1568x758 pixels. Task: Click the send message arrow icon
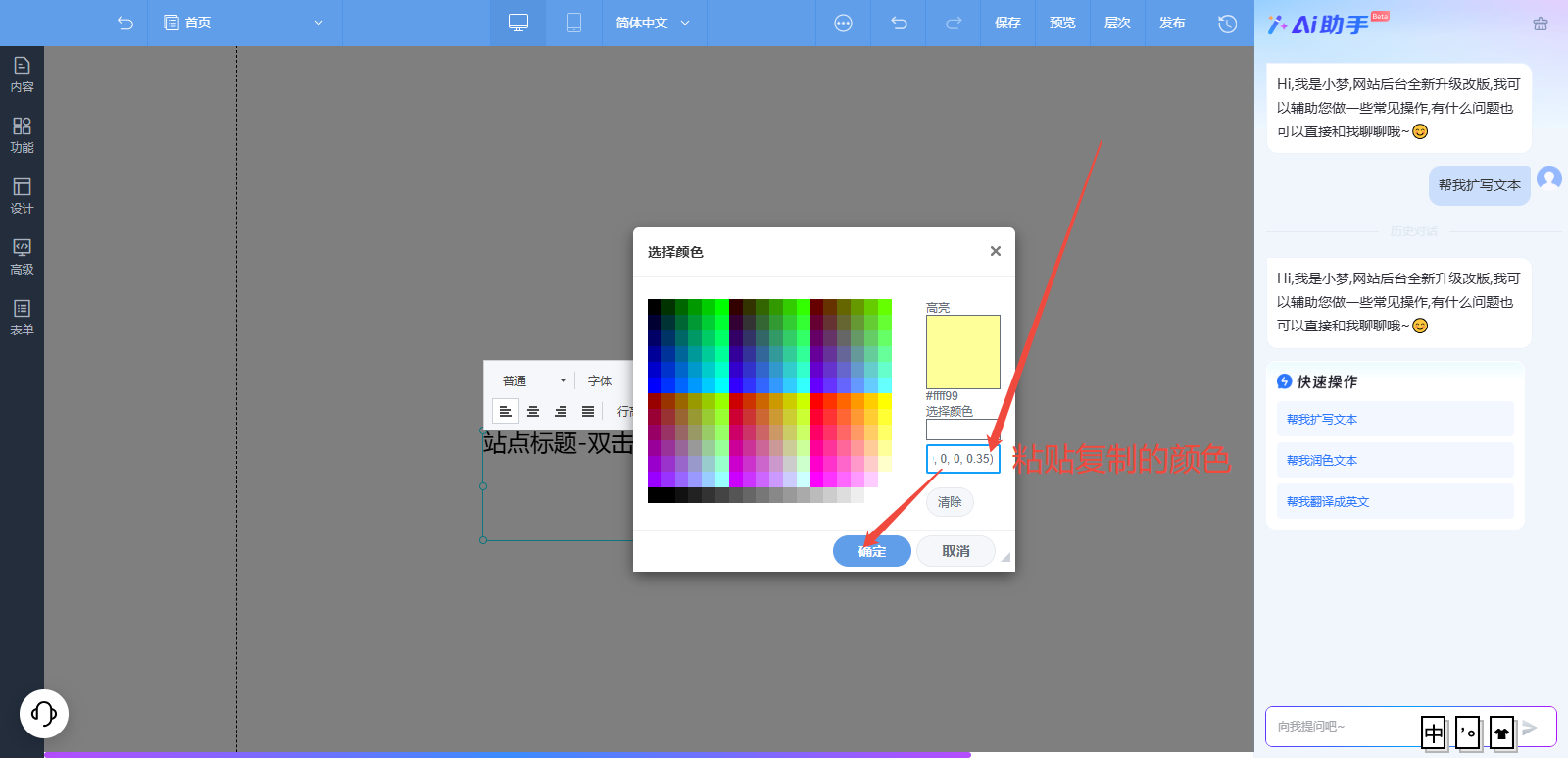tap(1530, 728)
